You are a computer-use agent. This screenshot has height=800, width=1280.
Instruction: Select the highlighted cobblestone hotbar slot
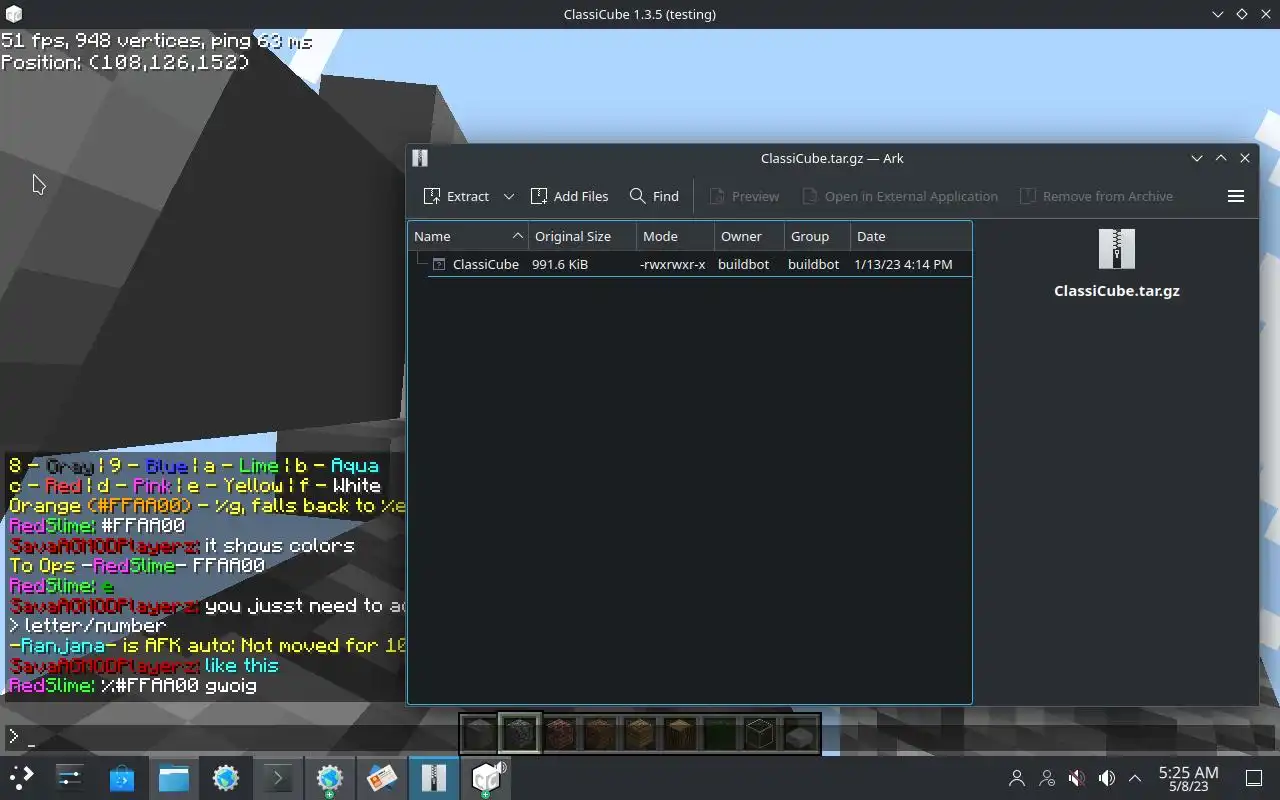[520, 735]
